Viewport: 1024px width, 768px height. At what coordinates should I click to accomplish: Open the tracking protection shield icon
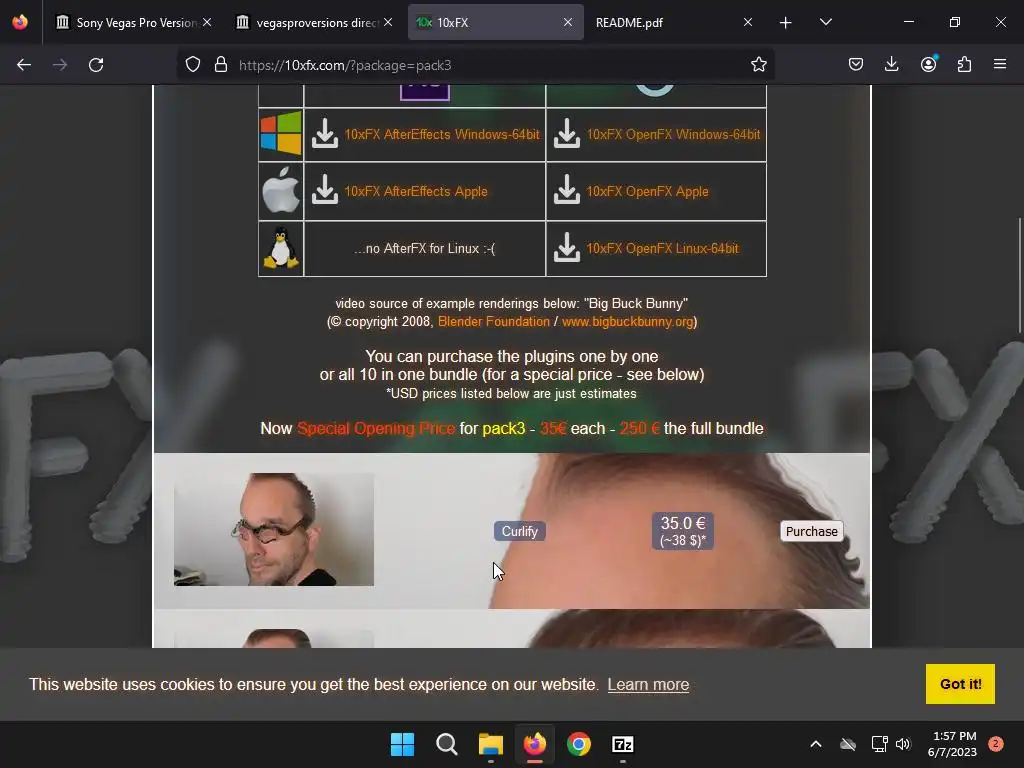pos(193,65)
